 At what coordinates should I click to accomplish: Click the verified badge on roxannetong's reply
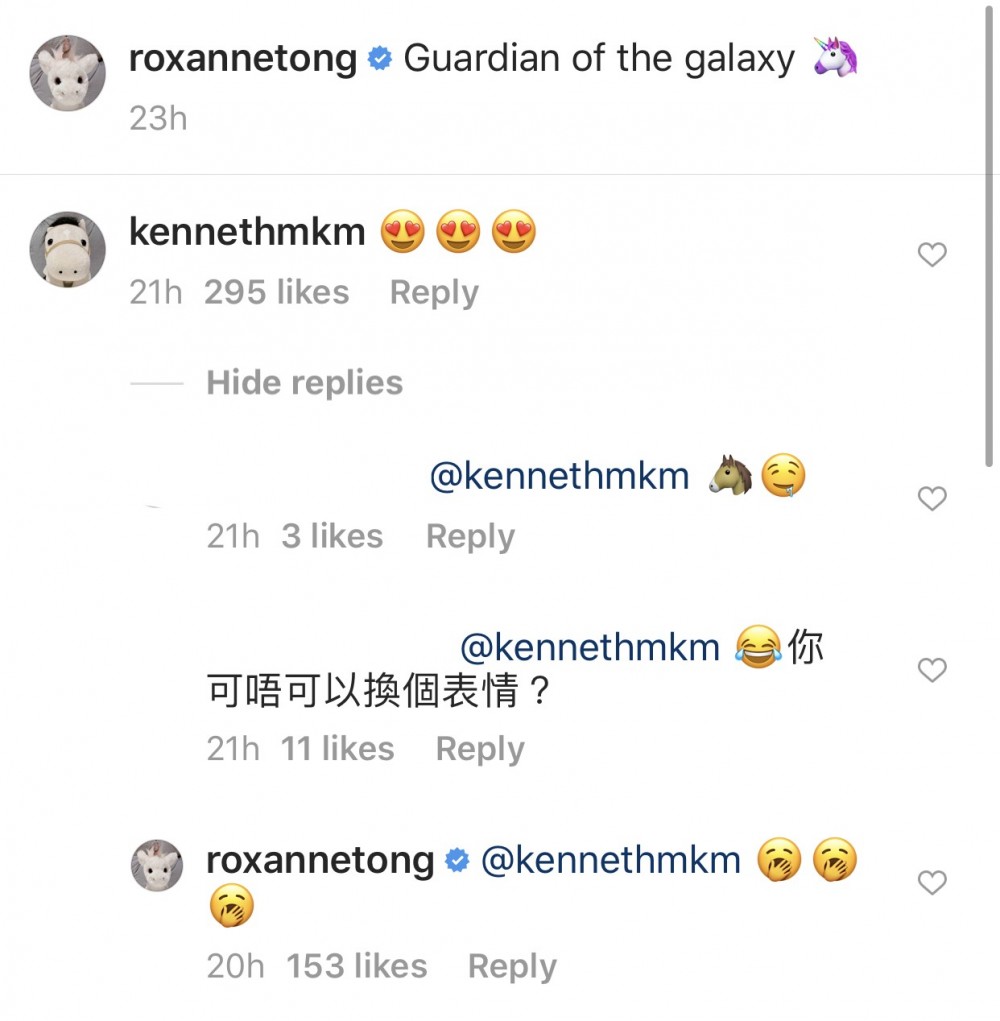[457, 859]
